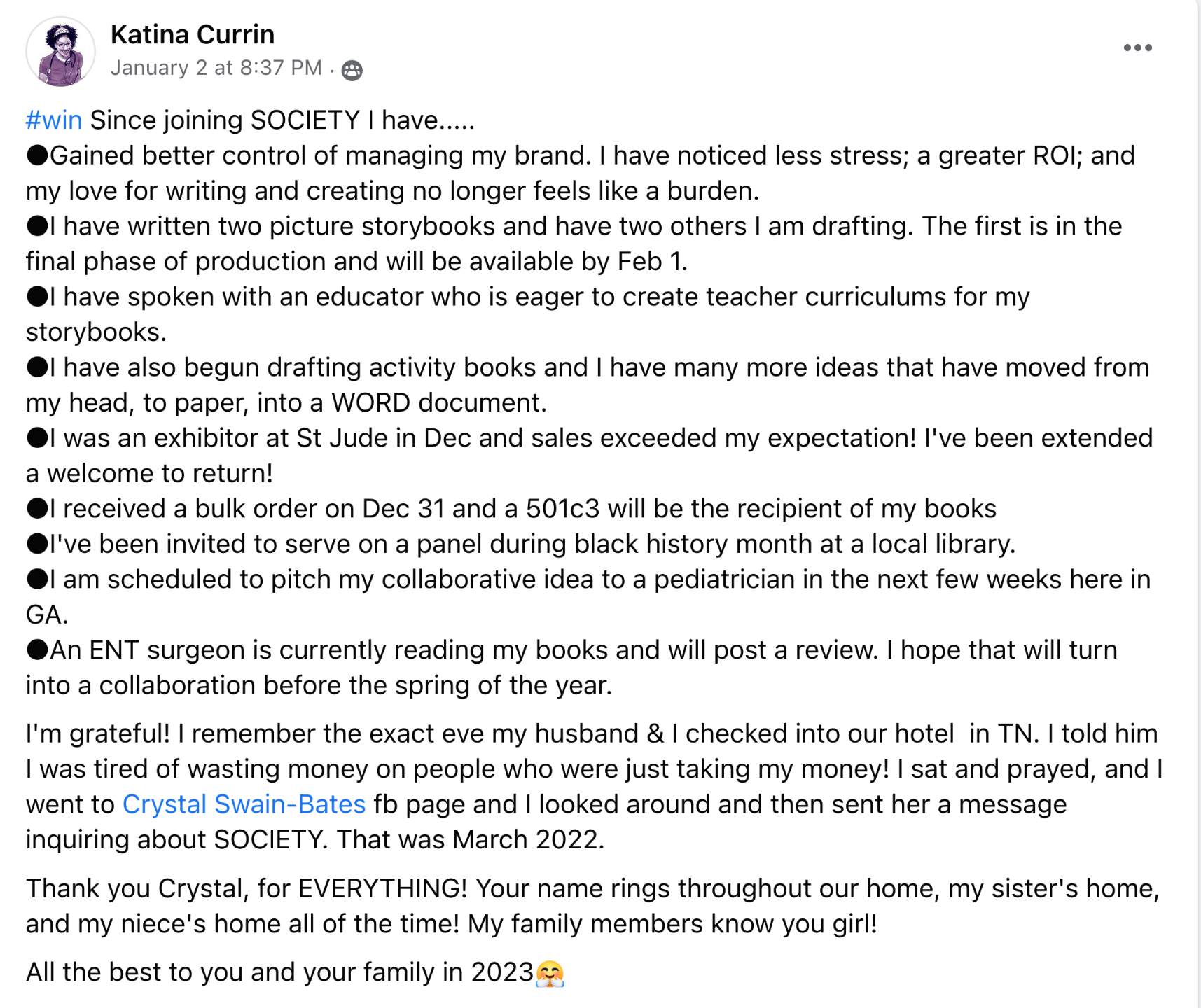Image resolution: width=1201 pixels, height=1008 pixels.
Task: Click the January 2 at 8:37 PM timestamp
Action: [x=216, y=68]
